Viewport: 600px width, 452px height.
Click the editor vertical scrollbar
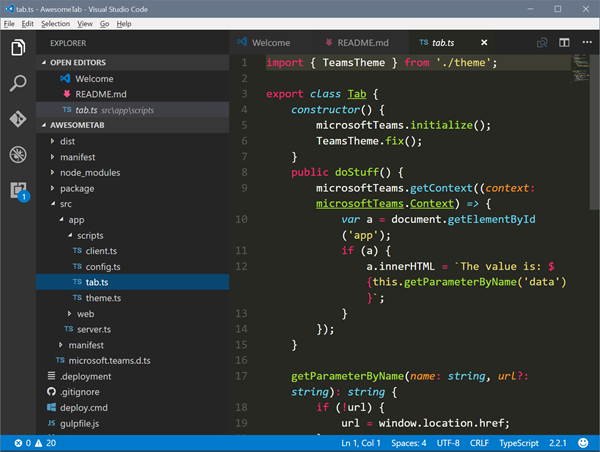[594, 132]
